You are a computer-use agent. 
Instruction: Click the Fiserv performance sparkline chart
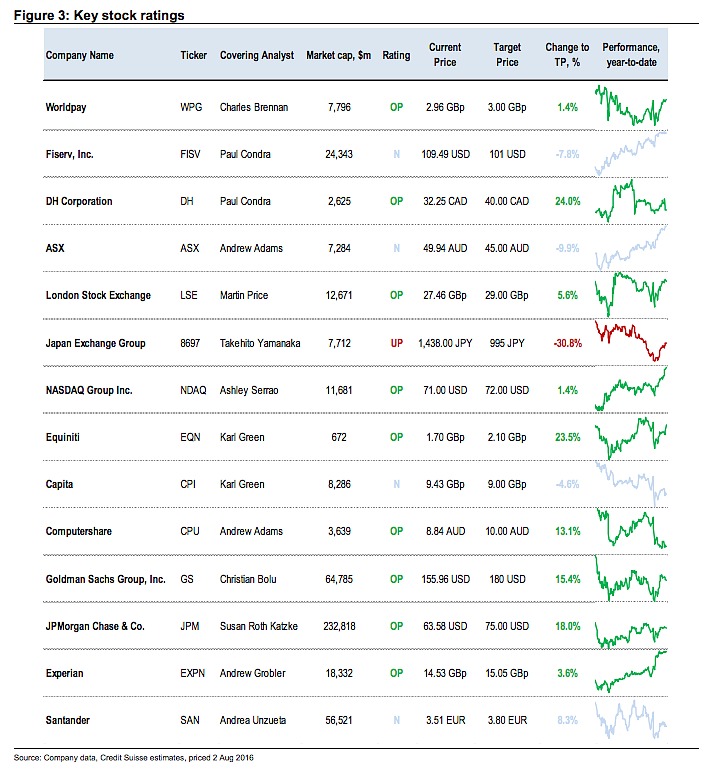(x=631, y=153)
